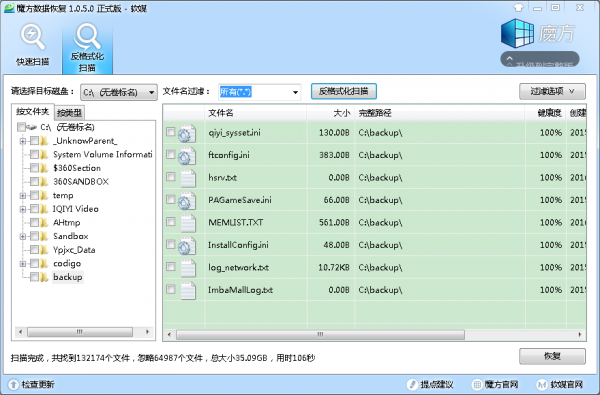Collapse the ratings panel chevron under logo

click(509, 59)
